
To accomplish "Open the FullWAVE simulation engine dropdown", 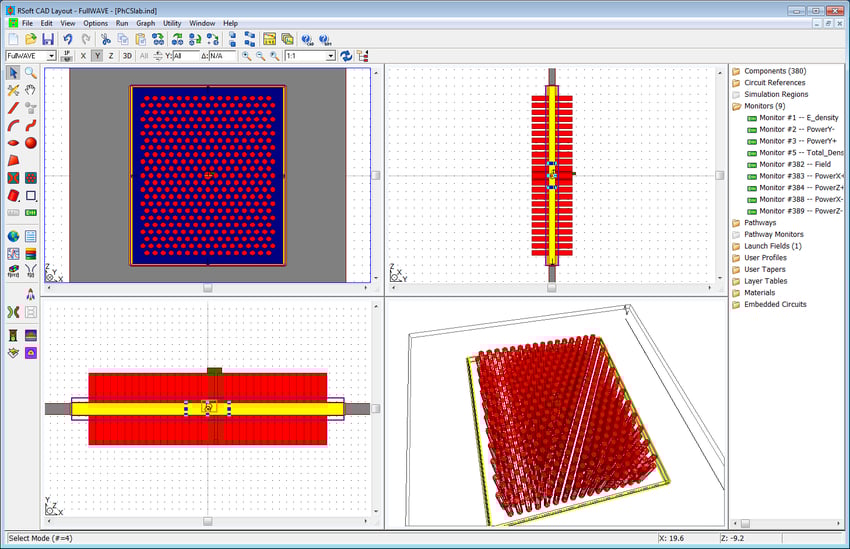I will (x=30, y=56).
